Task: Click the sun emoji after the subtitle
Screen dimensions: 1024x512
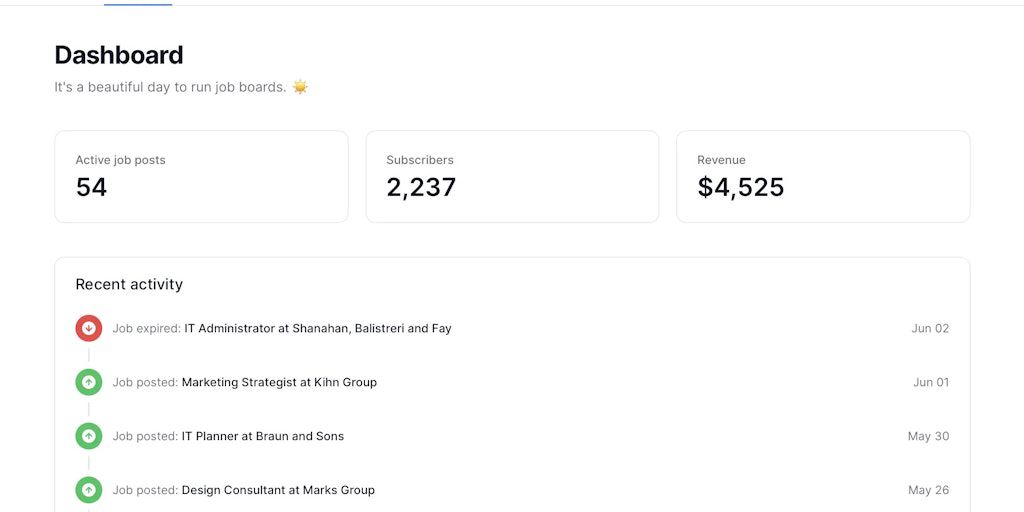Action: pos(300,87)
